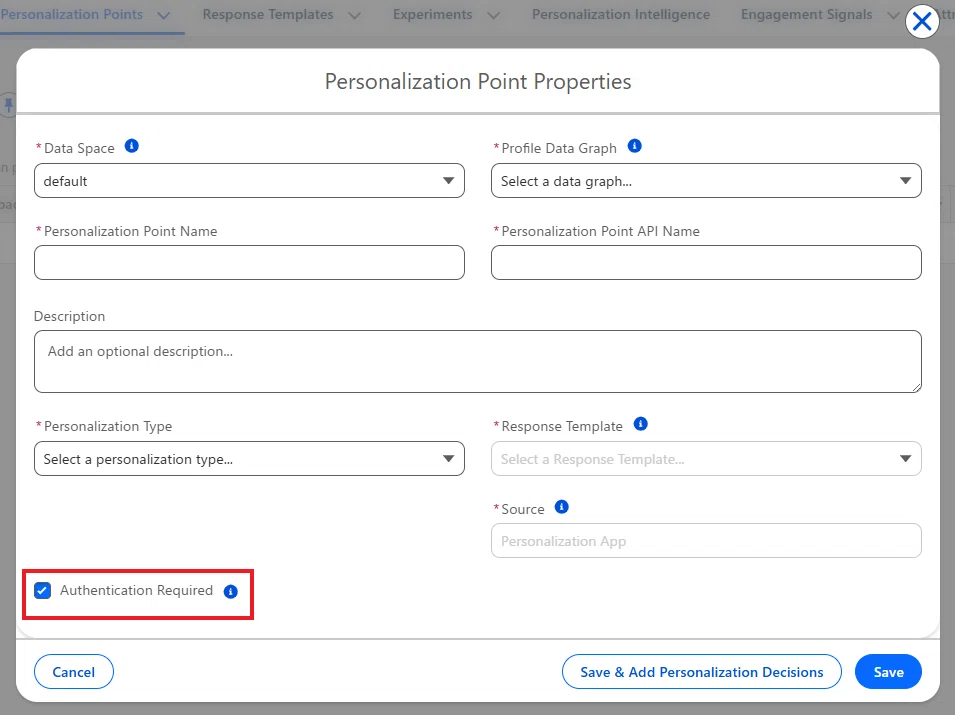The width and height of the screenshot is (955, 715).
Task: Uncheck the Authentication Required checkbox
Action: 42,590
